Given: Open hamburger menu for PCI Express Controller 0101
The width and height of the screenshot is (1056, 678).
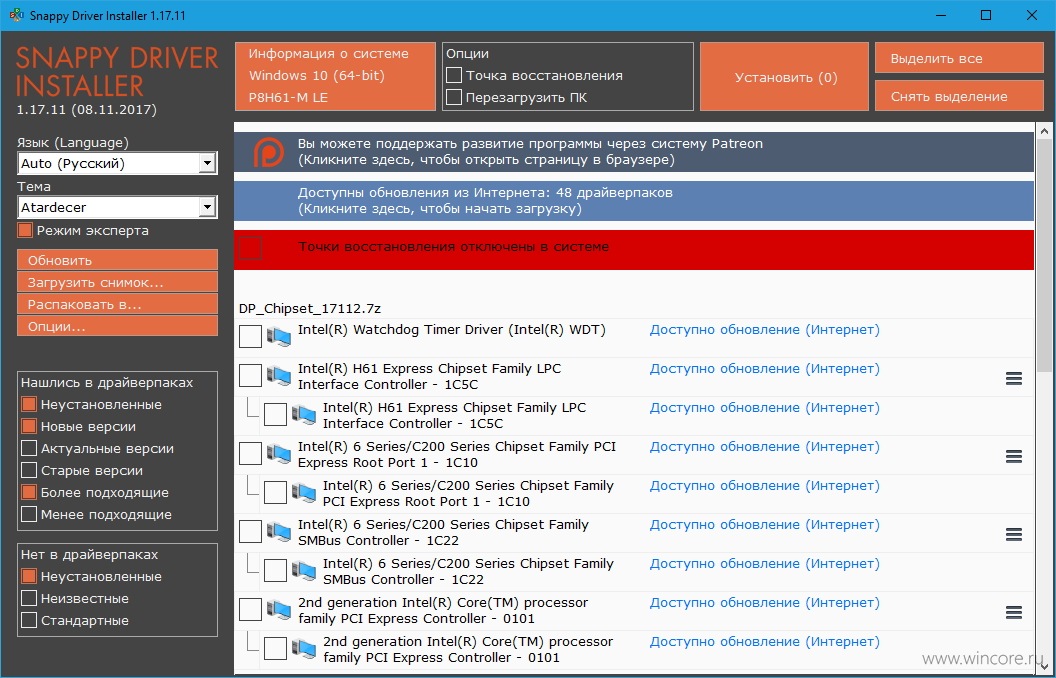Looking at the screenshot, I should [x=1014, y=613].
